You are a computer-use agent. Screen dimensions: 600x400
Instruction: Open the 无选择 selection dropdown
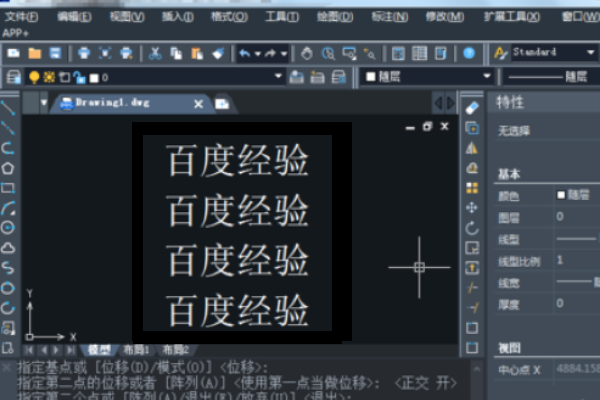pos(547,131)
